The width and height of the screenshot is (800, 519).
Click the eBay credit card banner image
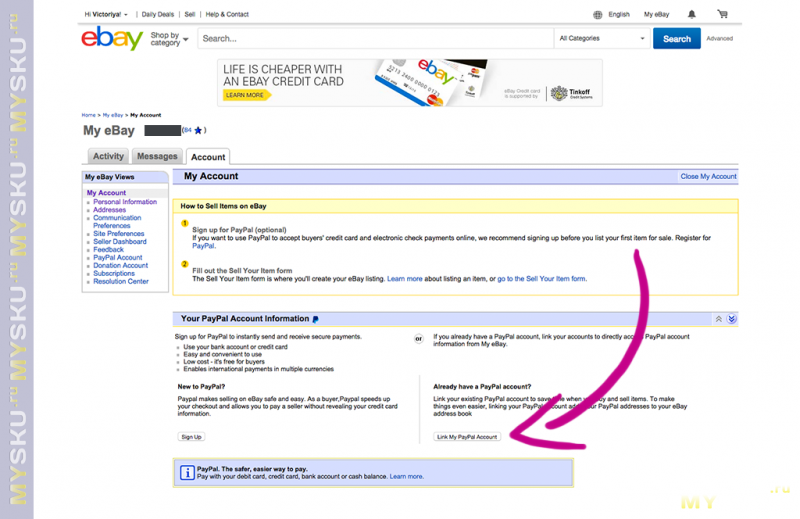pos(410,83)
